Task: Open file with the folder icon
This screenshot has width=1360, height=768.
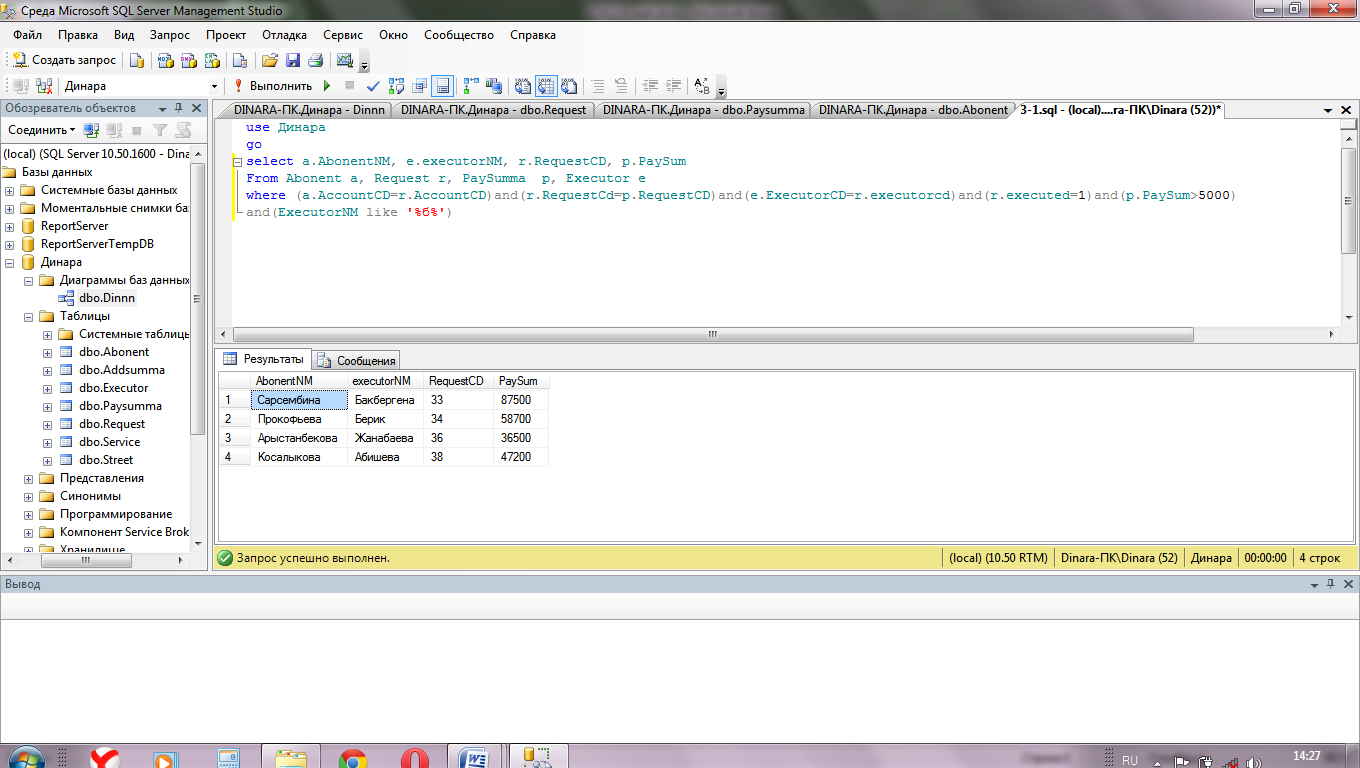Action: click(x=270, y=60)
